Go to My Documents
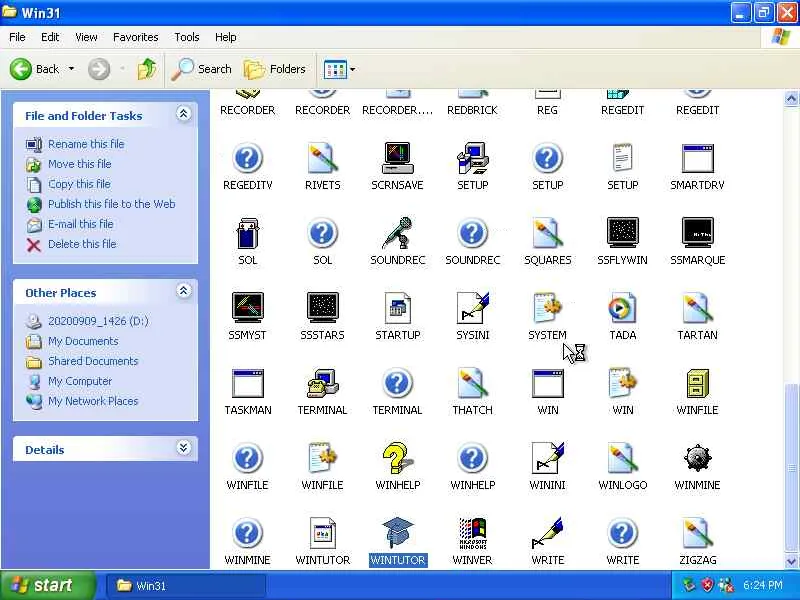Viewport: 800px width, 600px height. pyautogui.click(x=83, y=341)
